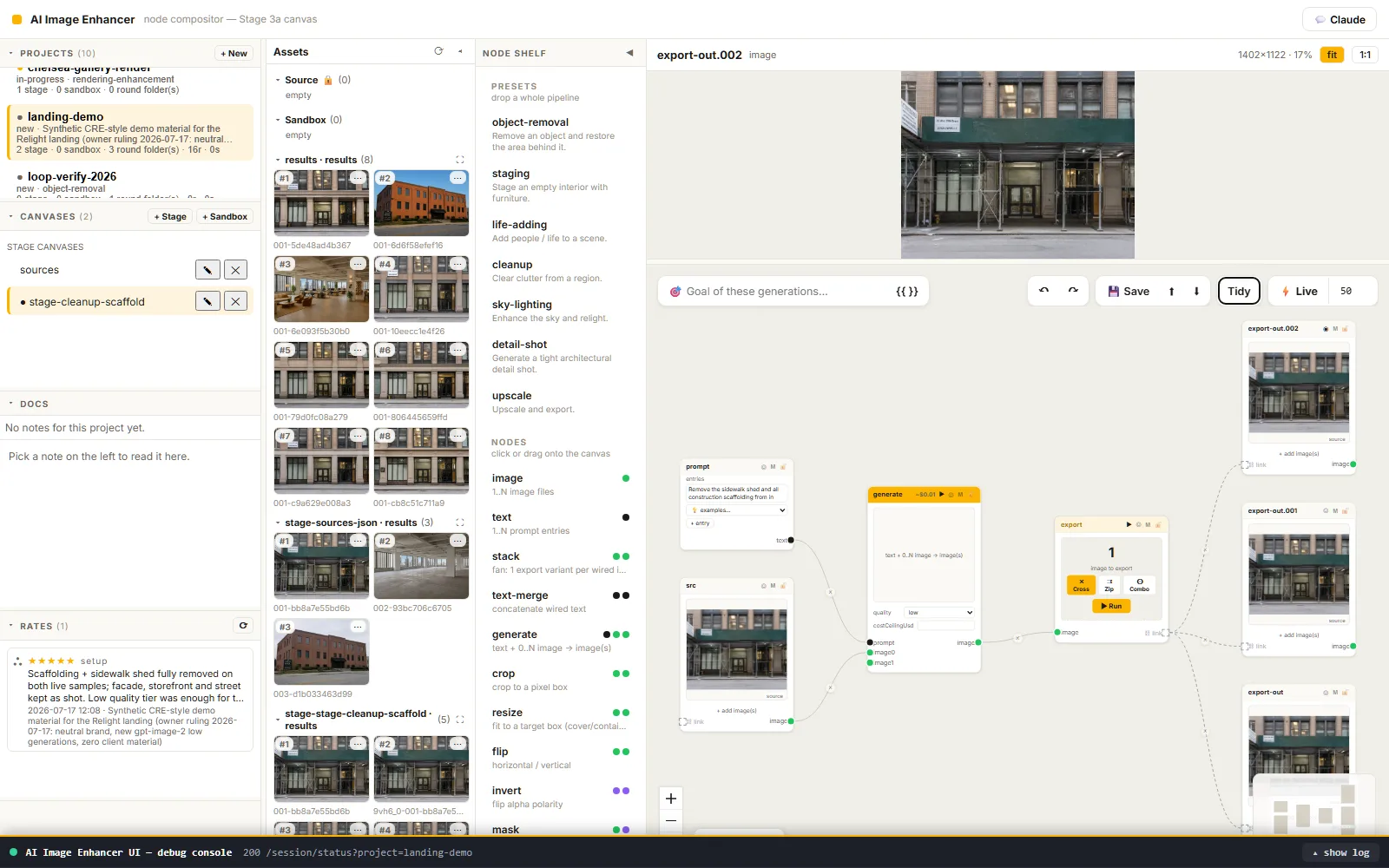Undo the last canvas change
The height and width of the screenshot is (868, 1389).
pyautogui.click(x=1043, y=291)
